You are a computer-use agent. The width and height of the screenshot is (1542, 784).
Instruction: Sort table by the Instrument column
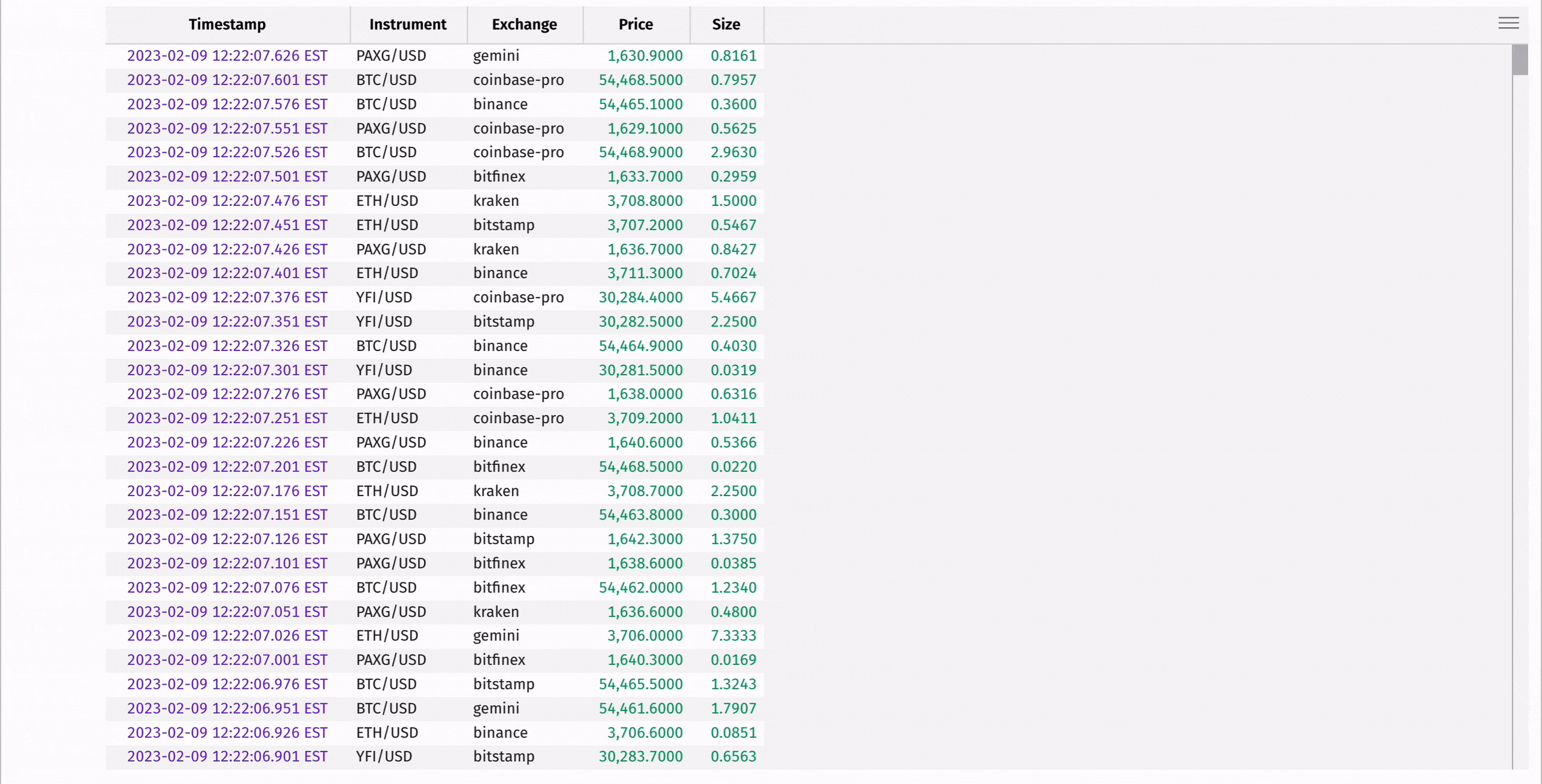click(x=408, y=24)
